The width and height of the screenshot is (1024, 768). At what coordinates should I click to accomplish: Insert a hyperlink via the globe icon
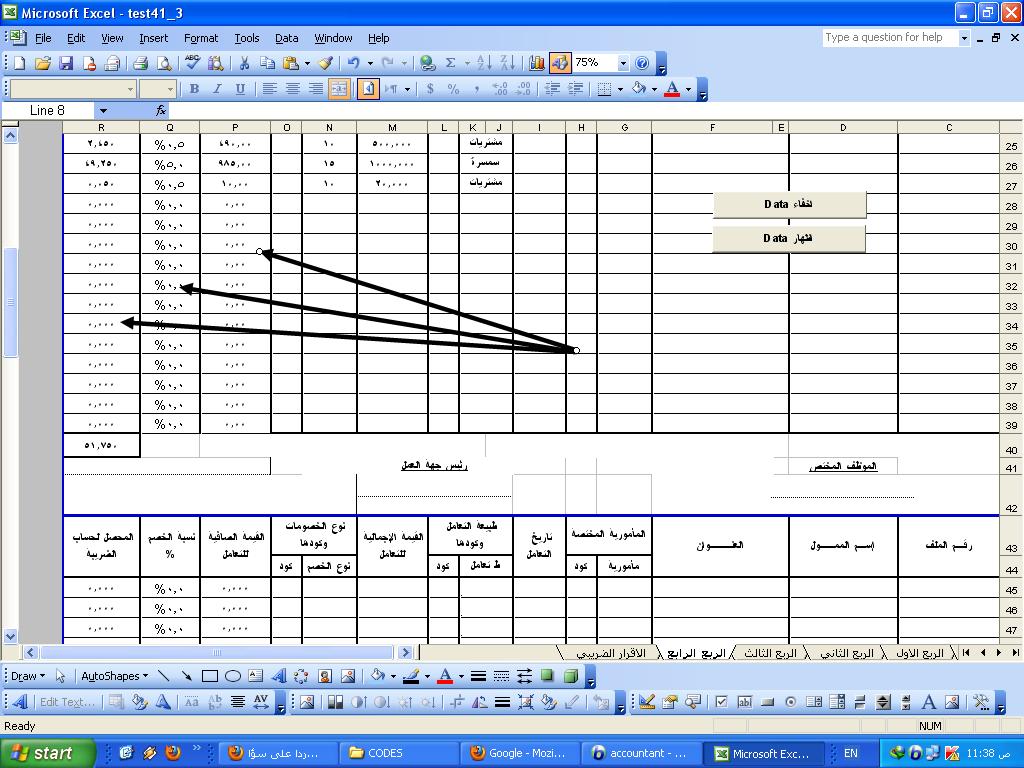tap(428, 63)
